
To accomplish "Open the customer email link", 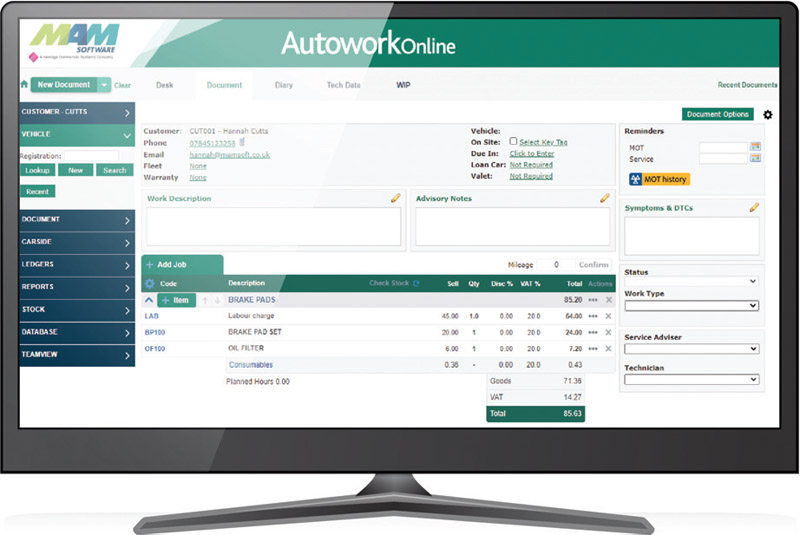I will pos(230,155).
